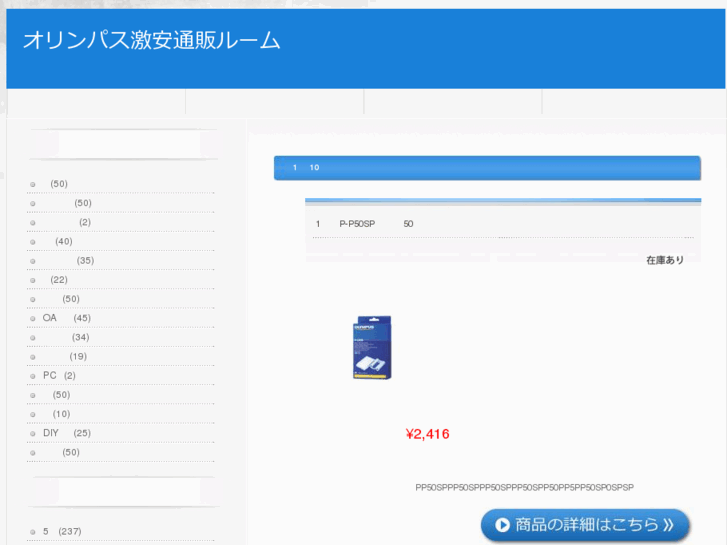Click the play arrow icon in detail button
727x545 pixels.
pyautogui.click(x=502, y=525)
